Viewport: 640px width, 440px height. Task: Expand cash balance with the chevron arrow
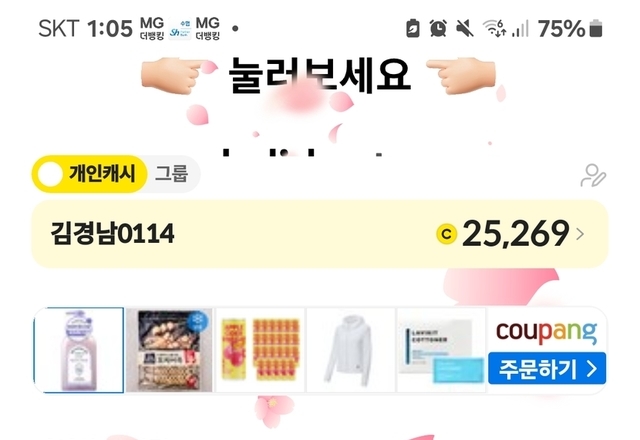click(x=580, y=234)
